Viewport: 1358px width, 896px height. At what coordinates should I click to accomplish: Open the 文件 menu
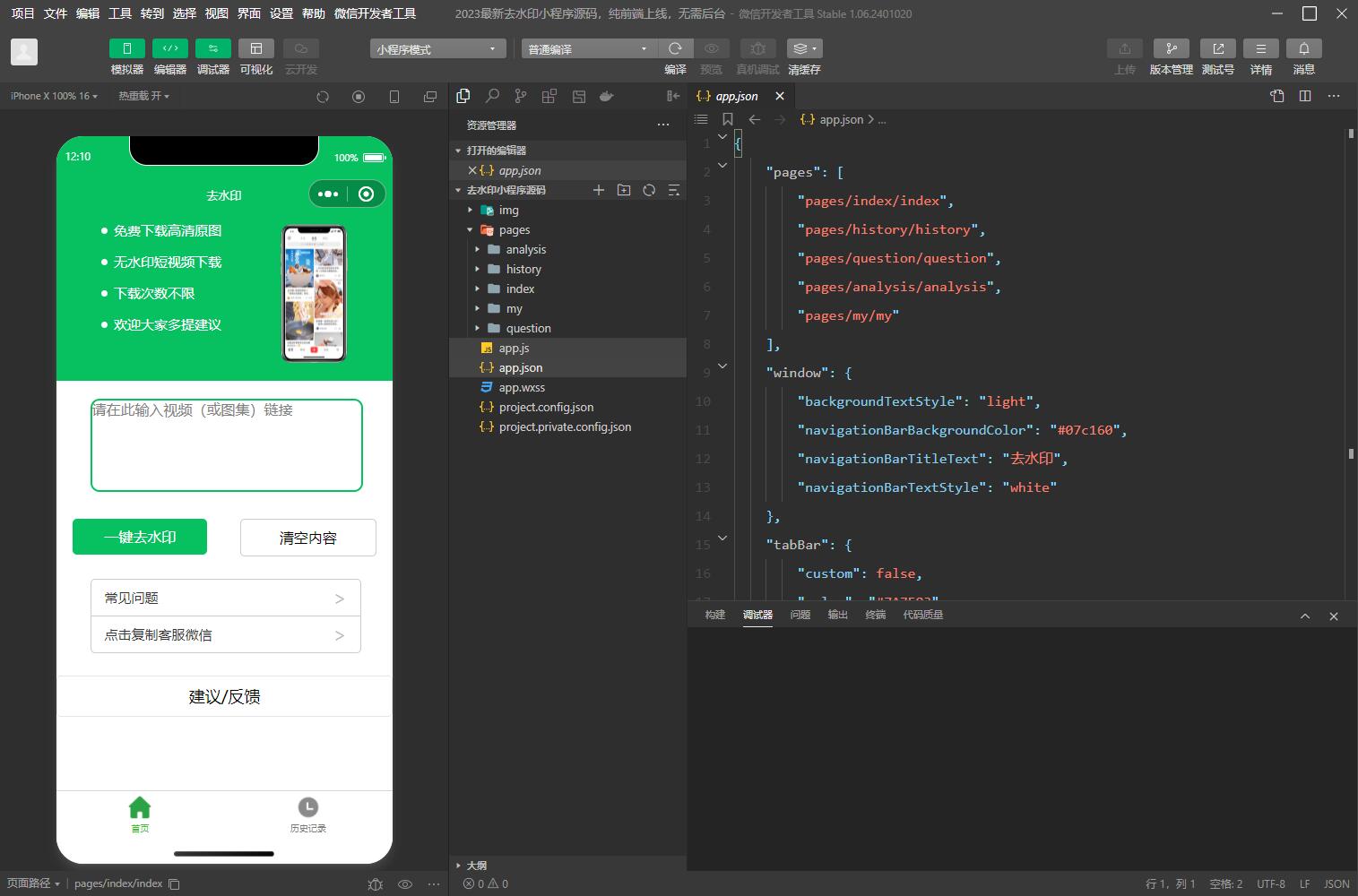[x=56, y=13]
